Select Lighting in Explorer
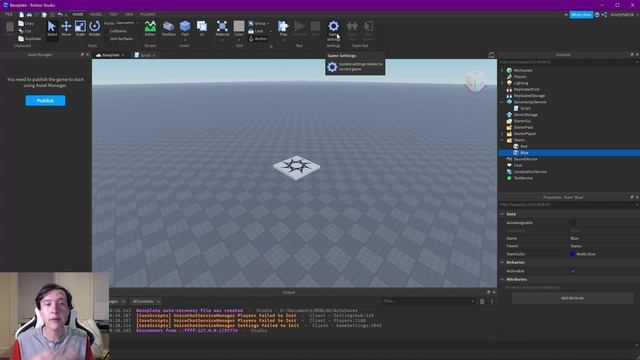This screenshot has height=360, width=640. click(521, 83)
